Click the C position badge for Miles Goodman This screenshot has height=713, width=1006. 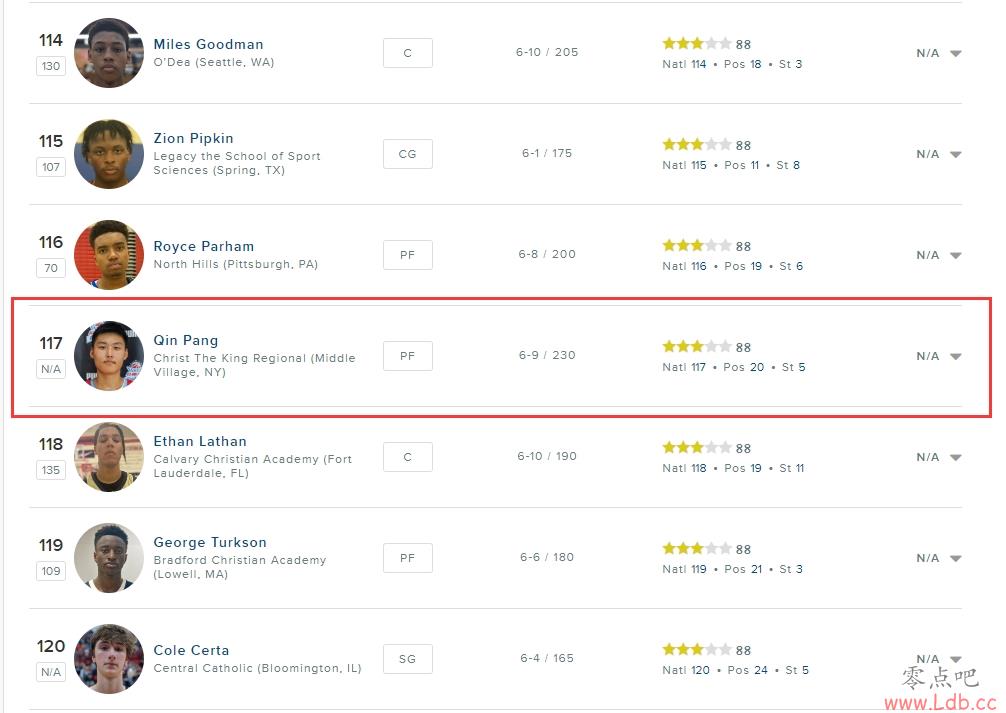click(x=407, y=53)
